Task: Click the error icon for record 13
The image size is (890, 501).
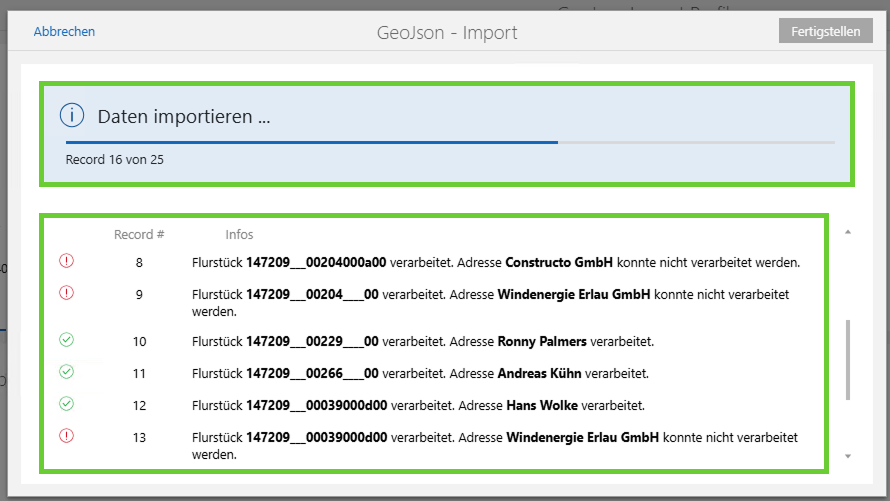Action: 67,436
